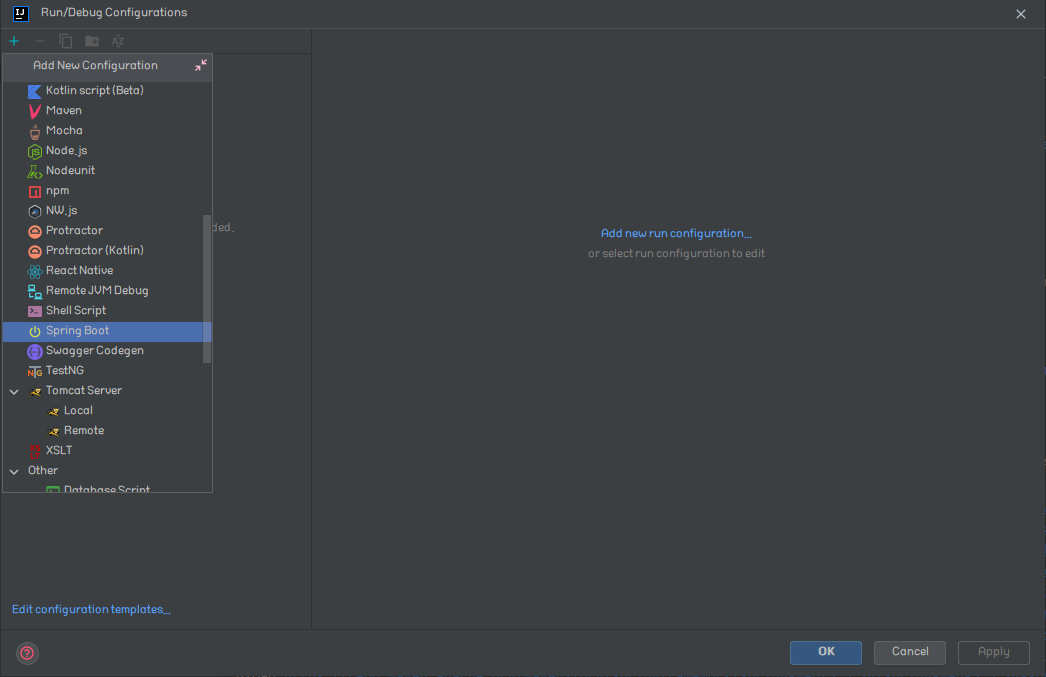The width and height of the screenshot is (1046, 677).
Task: Click the red npm icon
Action: (35, 191)
